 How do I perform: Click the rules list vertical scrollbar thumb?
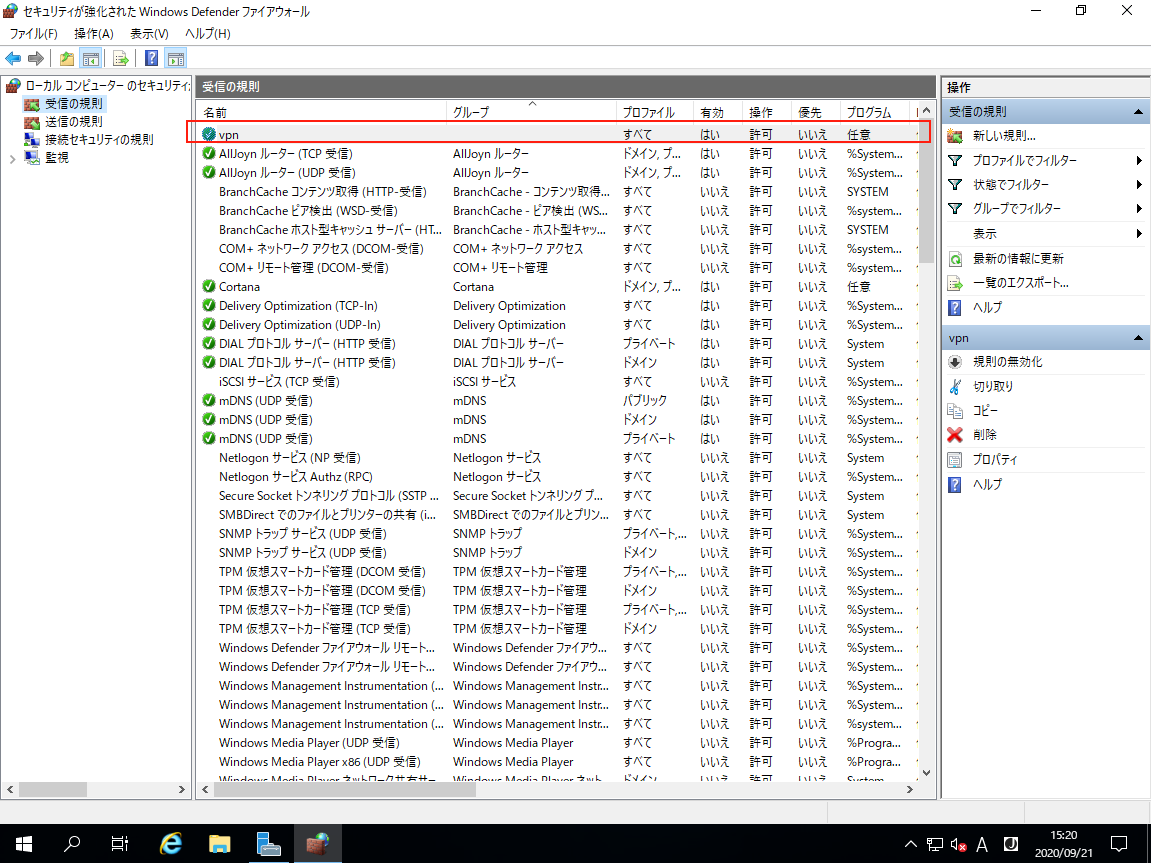click(926, 192)
